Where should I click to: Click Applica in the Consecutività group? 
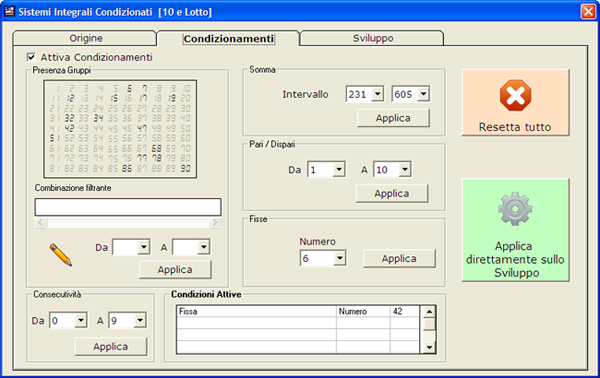pyautogui.click(x=111, y=346)
